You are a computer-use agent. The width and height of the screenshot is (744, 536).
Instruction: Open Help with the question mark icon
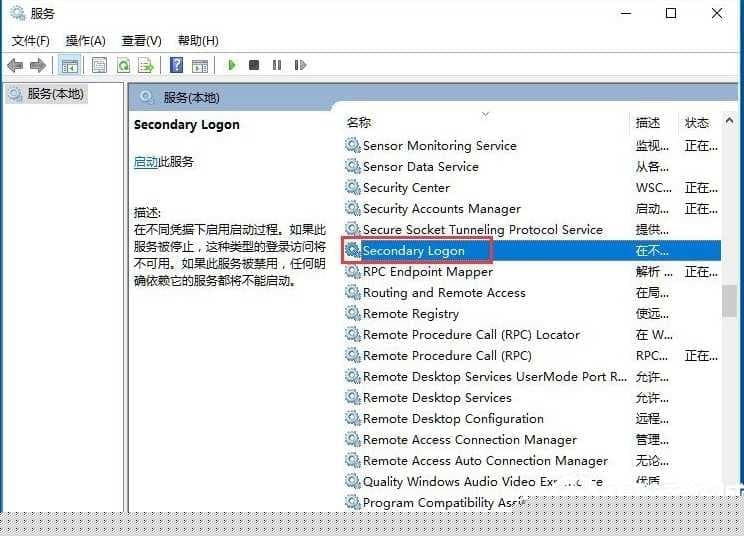(176, 65)
